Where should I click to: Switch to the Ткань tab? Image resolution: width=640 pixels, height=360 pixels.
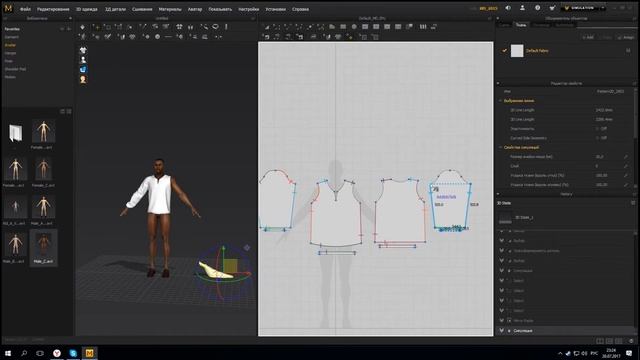coord(521,25)
